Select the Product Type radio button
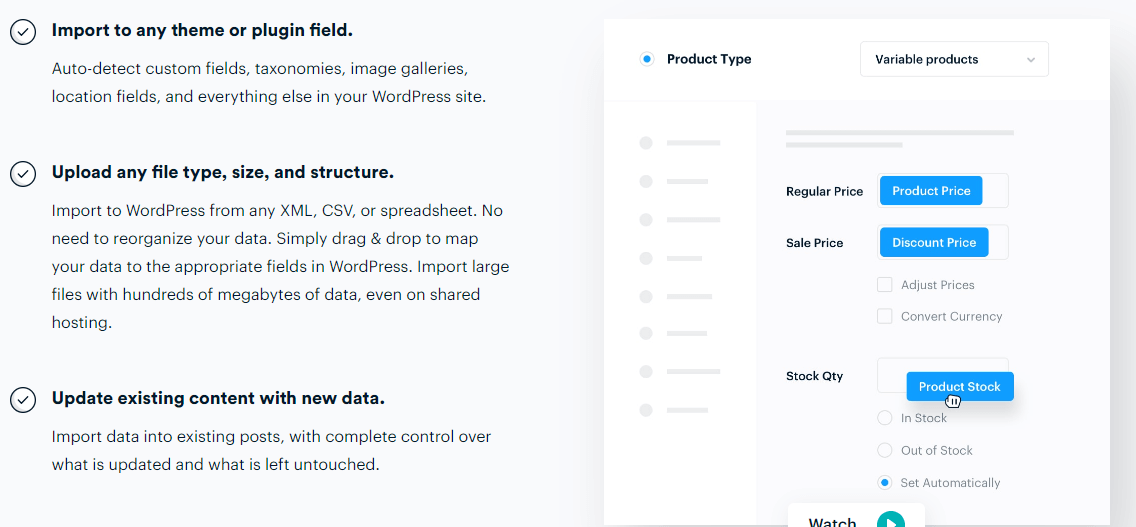Viewport: 1136px width, 527px height. coord(647,59)
